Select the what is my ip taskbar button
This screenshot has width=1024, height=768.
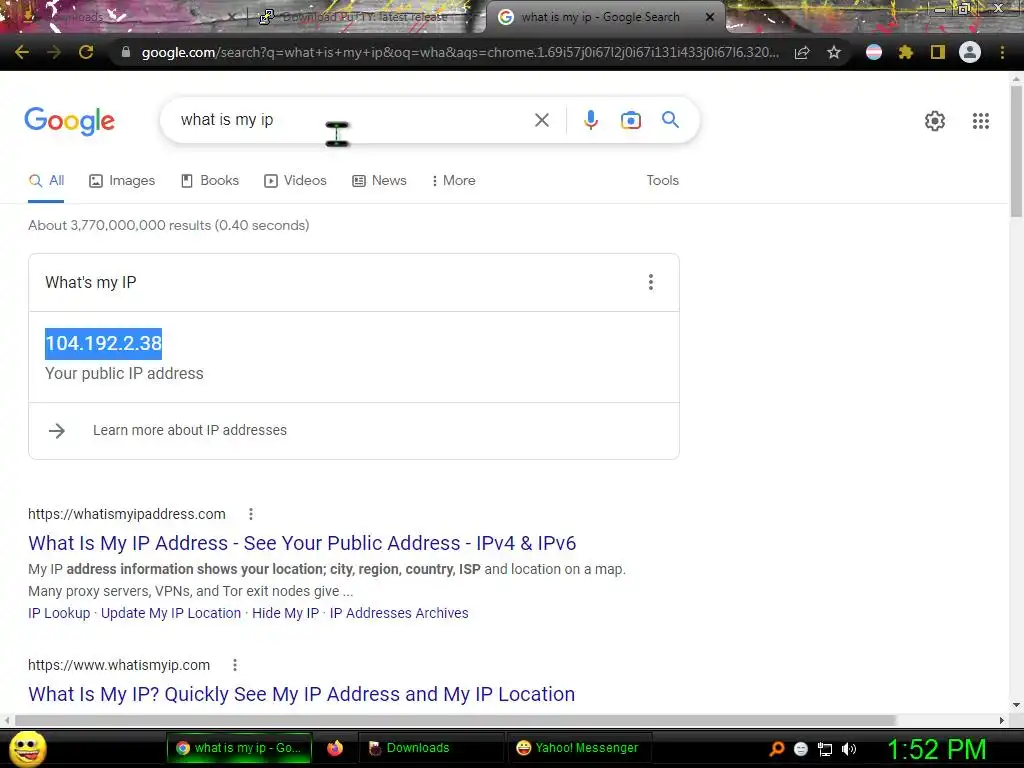(x=240, y=748)
